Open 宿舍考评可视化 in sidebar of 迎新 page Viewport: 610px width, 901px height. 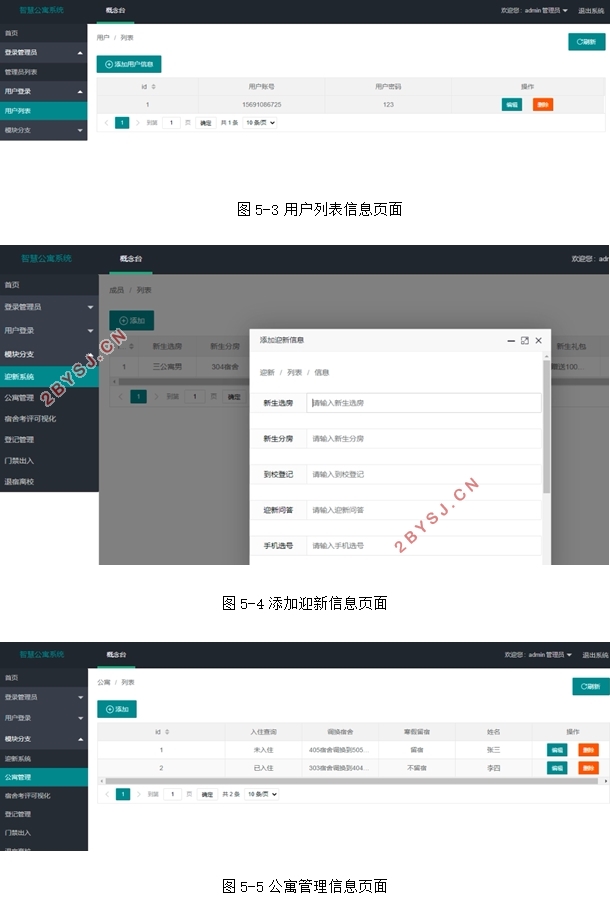[49, 418]
